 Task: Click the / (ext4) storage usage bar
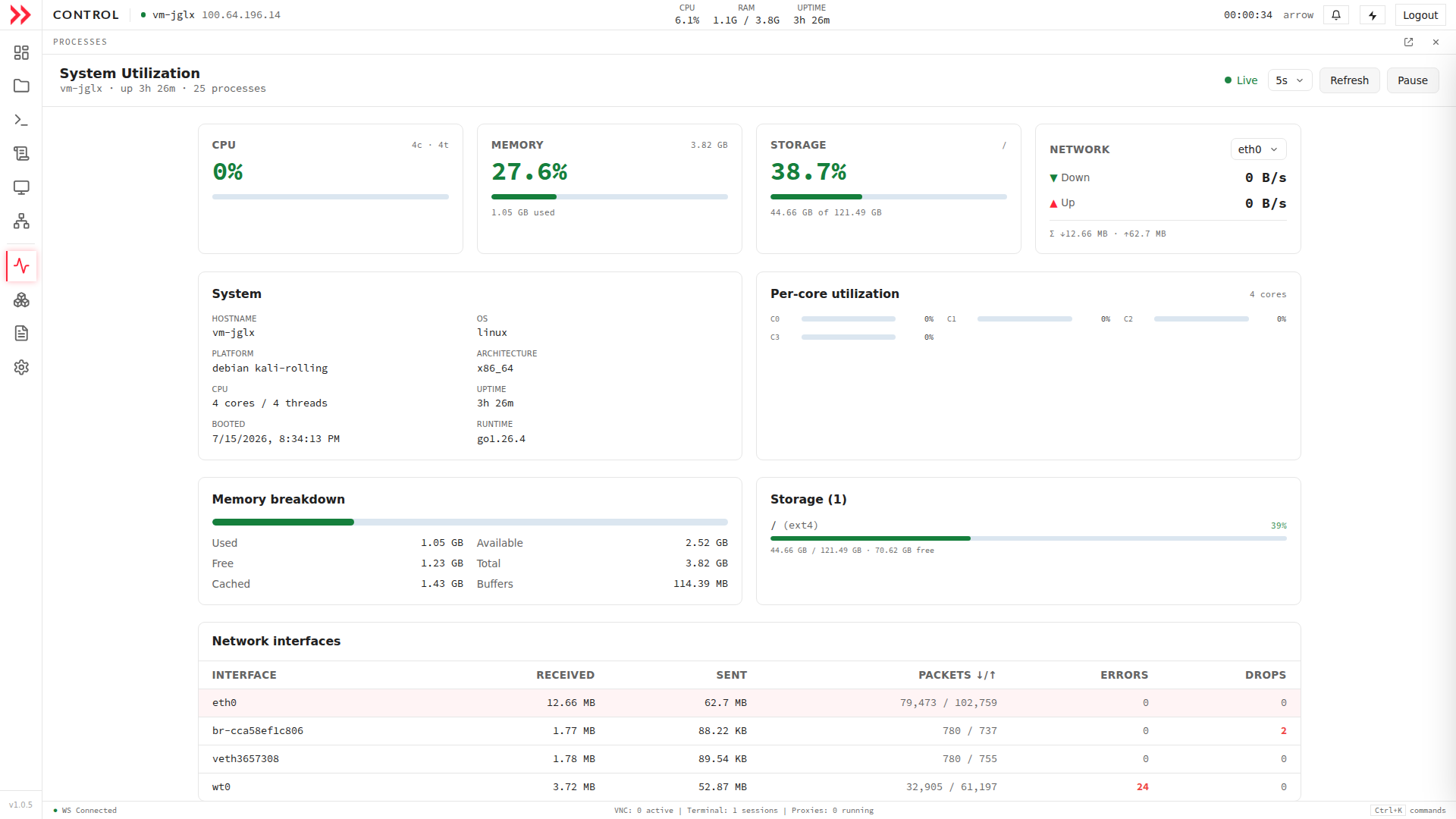pyautogui.click(x=1028, y=538)
